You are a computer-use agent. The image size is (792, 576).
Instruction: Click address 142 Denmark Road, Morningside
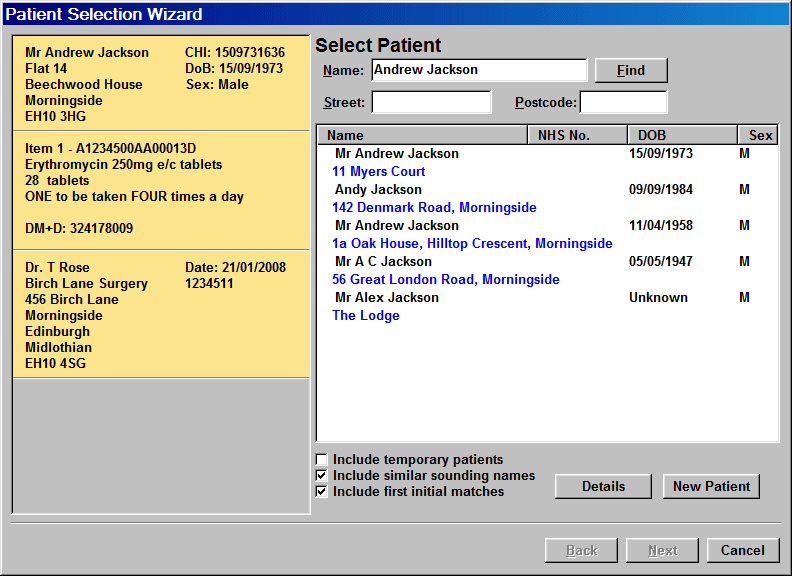(434, 208)
